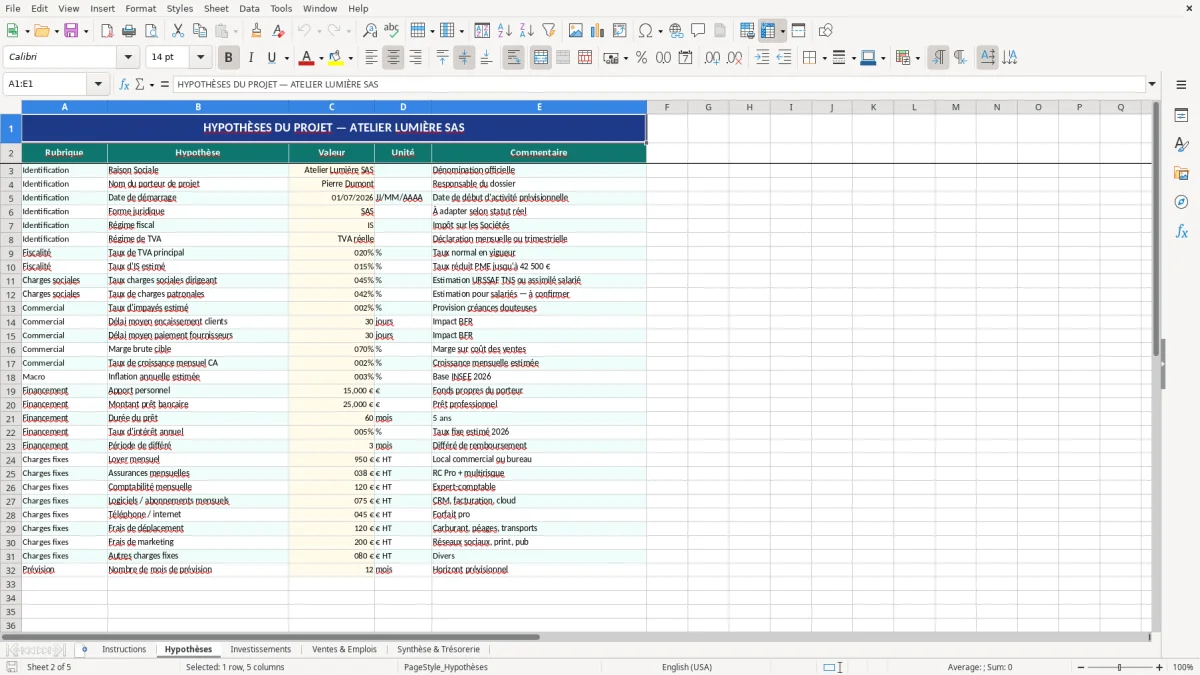The height and width of the screenshot is (675, 1200).
Task: Open sidebar Navigator compass icon
Action: (x=1181, y=202)
